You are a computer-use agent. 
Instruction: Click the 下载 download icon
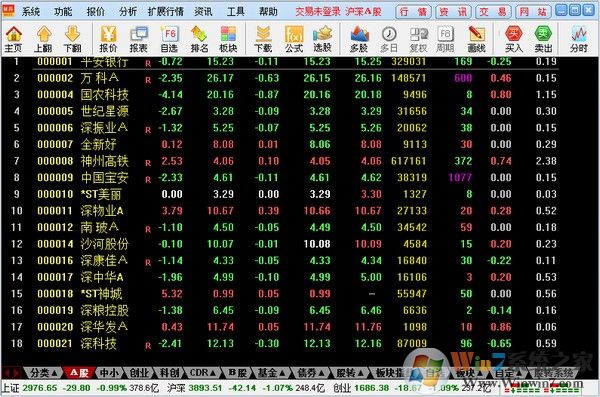pyautogui.click(x=263, y=39)
